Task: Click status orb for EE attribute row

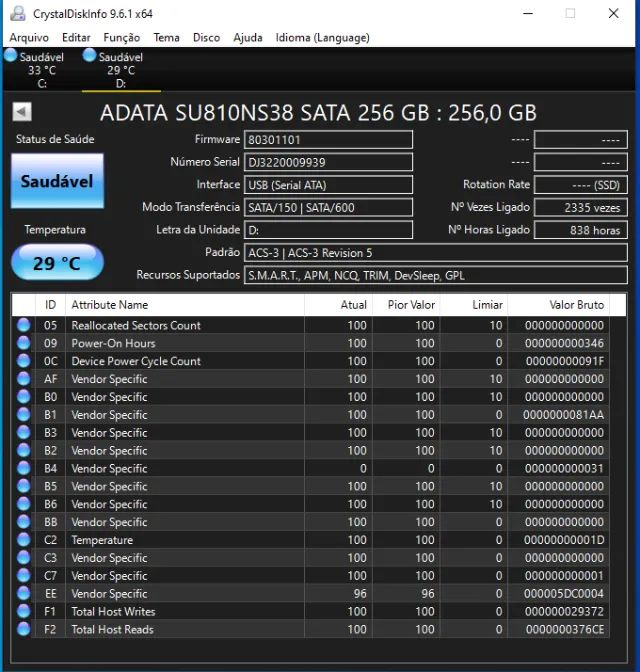Action: 24,593
